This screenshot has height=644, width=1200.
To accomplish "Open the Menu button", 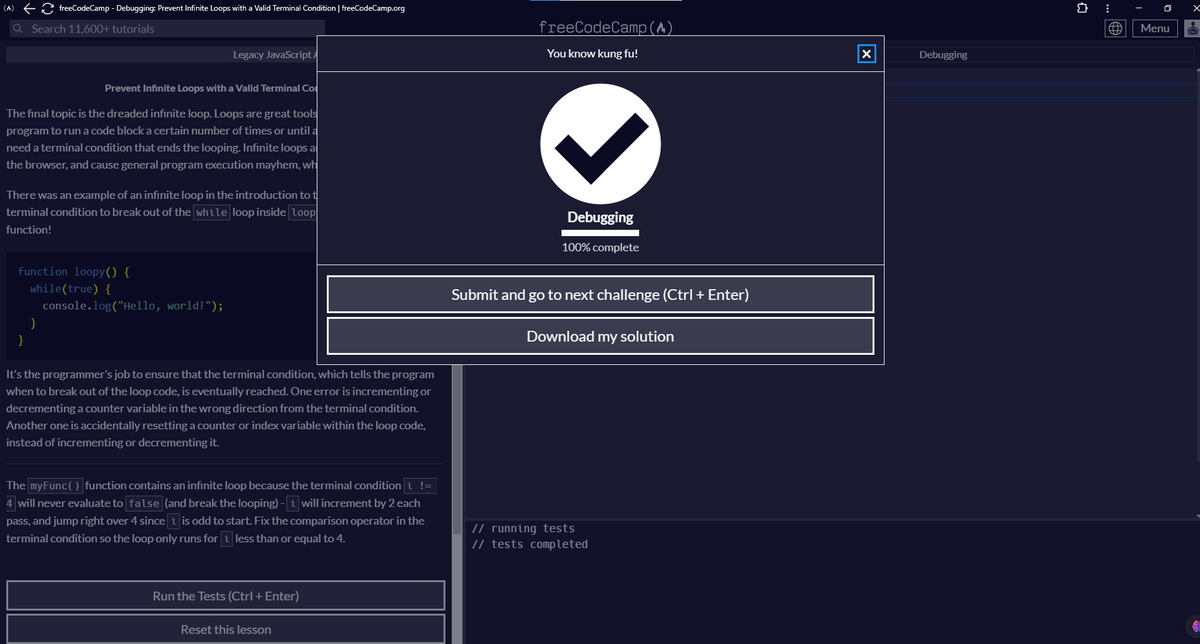I will pyautogui.click(x=1155, y=28).
